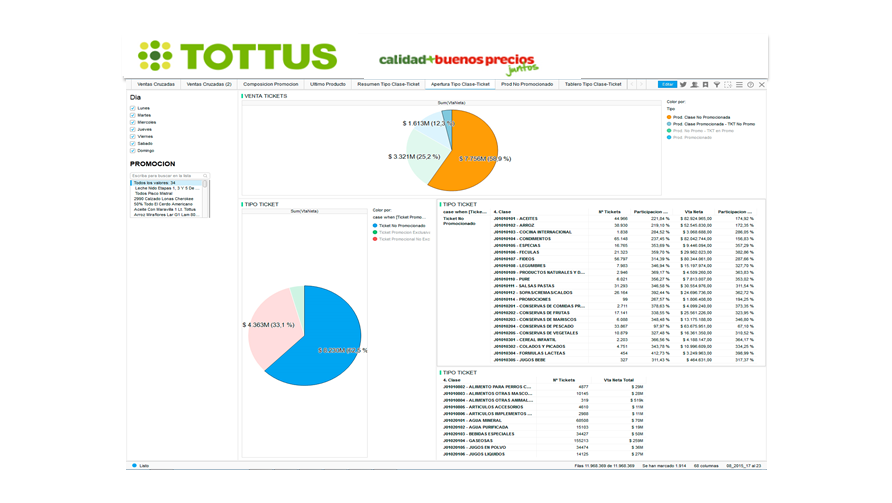
Task: Select the AGUA MINERAL row
Action: coord(543,420)
